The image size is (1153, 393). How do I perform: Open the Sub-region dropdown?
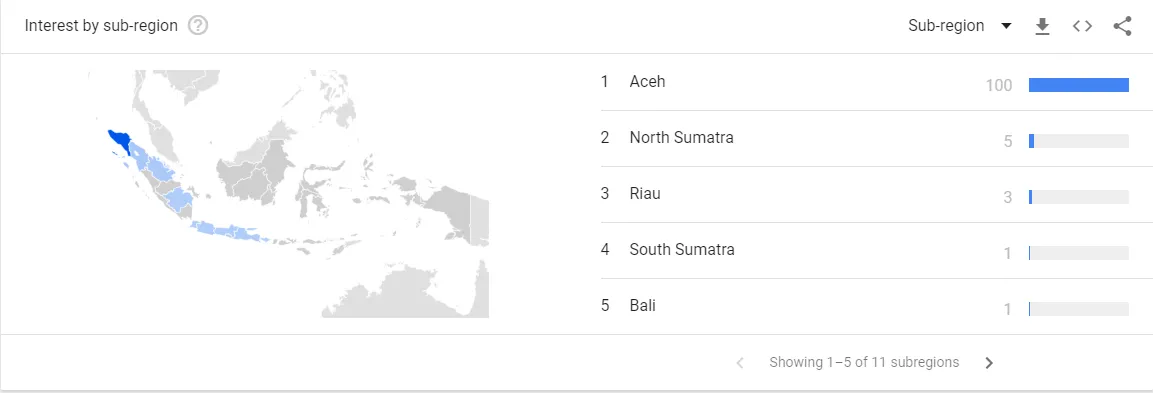click(x=960, y=26)
